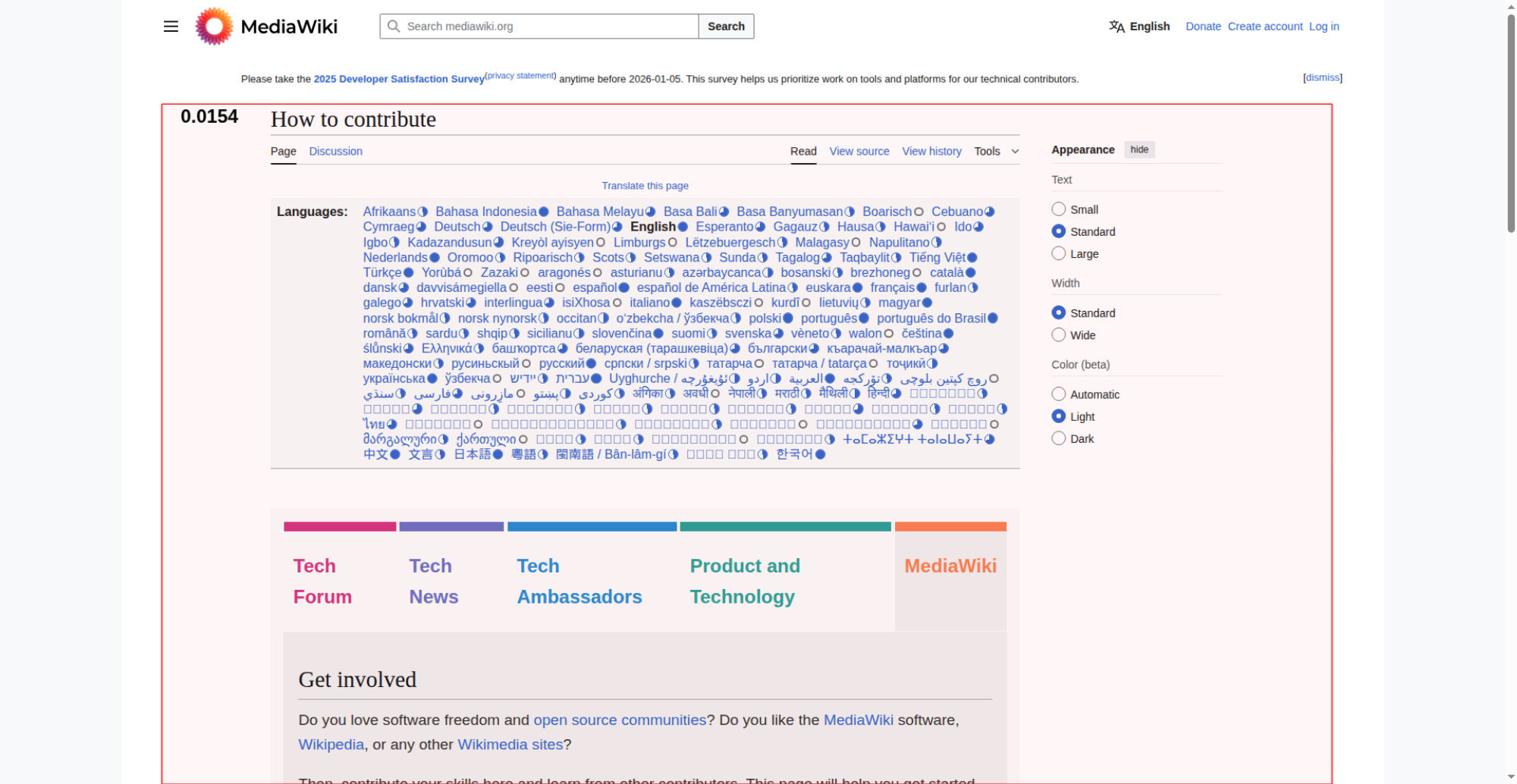Viewport: 1517px width, 784px height.
Task: Click progress icon beside 日本語
Action: click(x=498, y=454)
